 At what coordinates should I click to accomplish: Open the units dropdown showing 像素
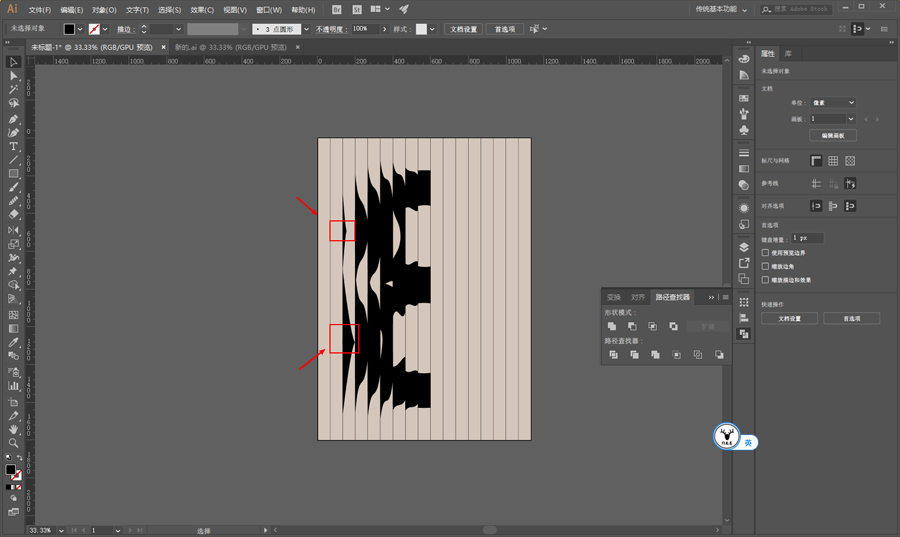833,103
